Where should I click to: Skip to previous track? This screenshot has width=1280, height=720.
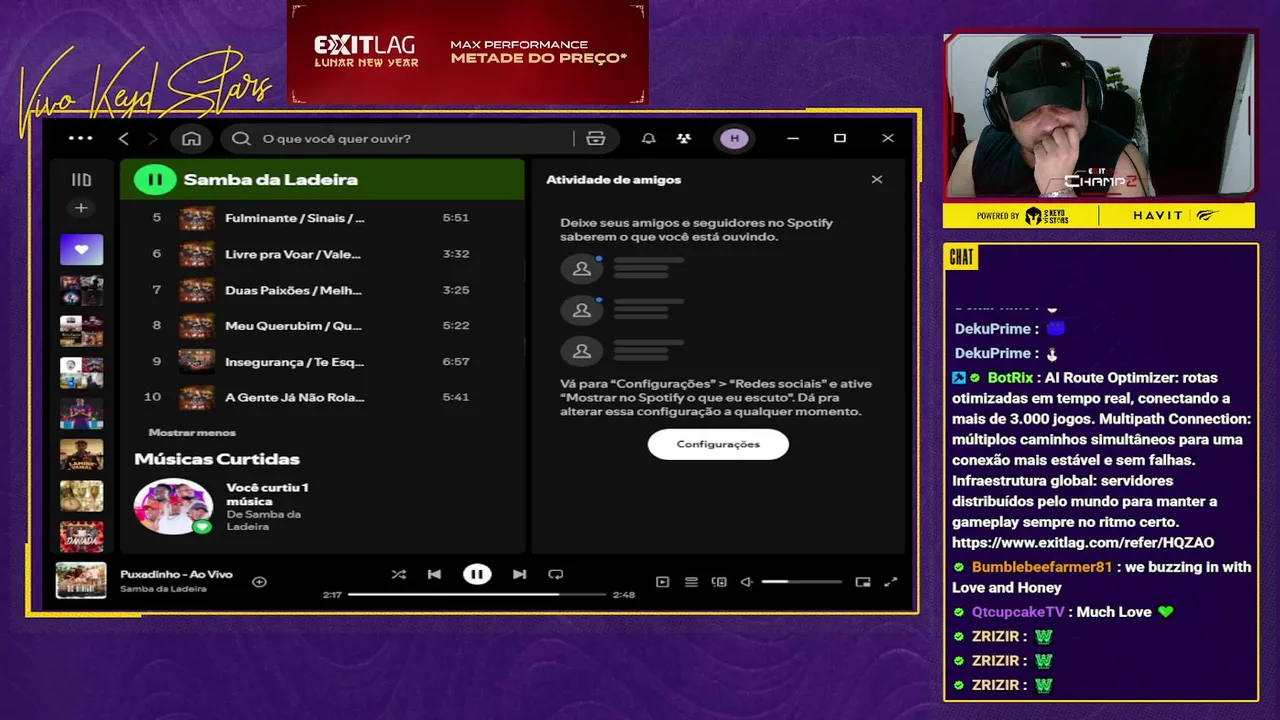click(434, 574)
